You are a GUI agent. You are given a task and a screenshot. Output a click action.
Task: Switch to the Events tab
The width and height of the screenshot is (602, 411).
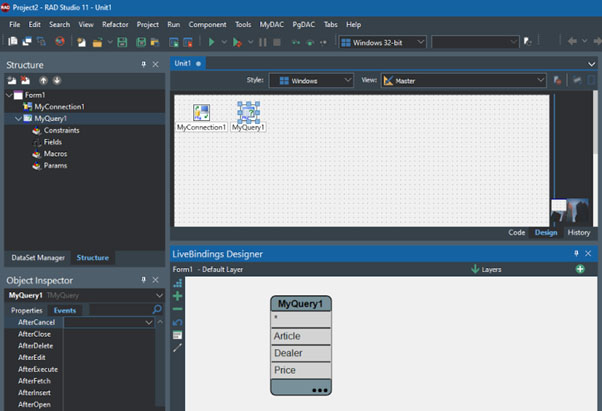(x=65, y=310)
